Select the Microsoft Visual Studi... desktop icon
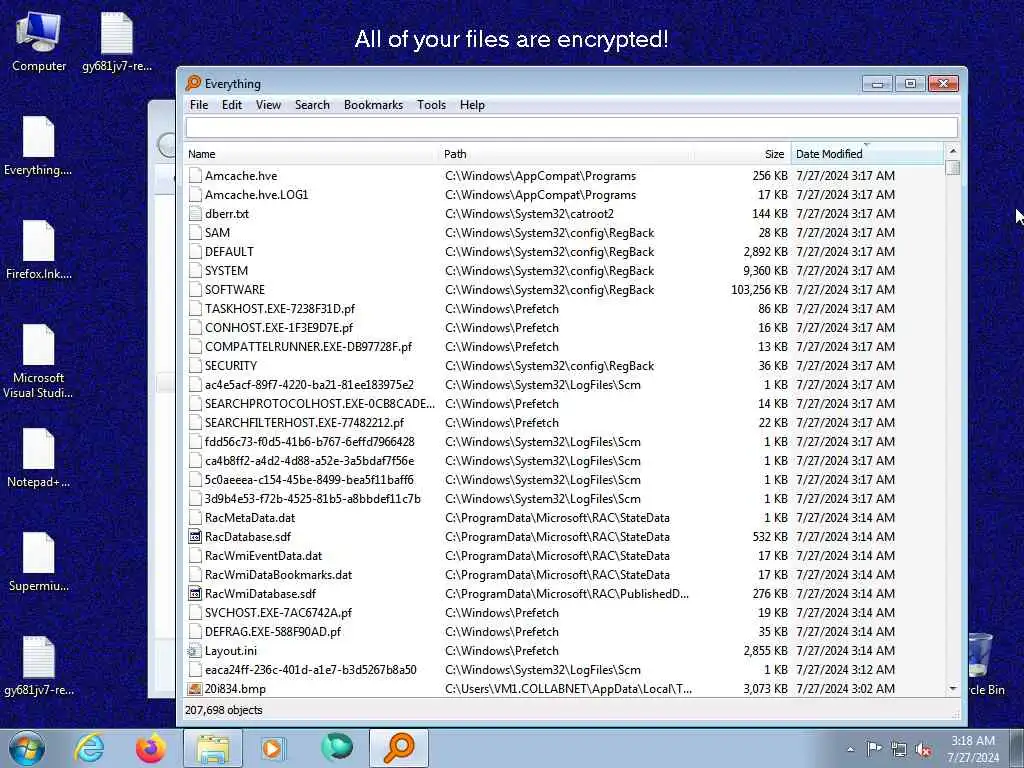The height and width of the screenshot is (768, 1024). [38, 360]
